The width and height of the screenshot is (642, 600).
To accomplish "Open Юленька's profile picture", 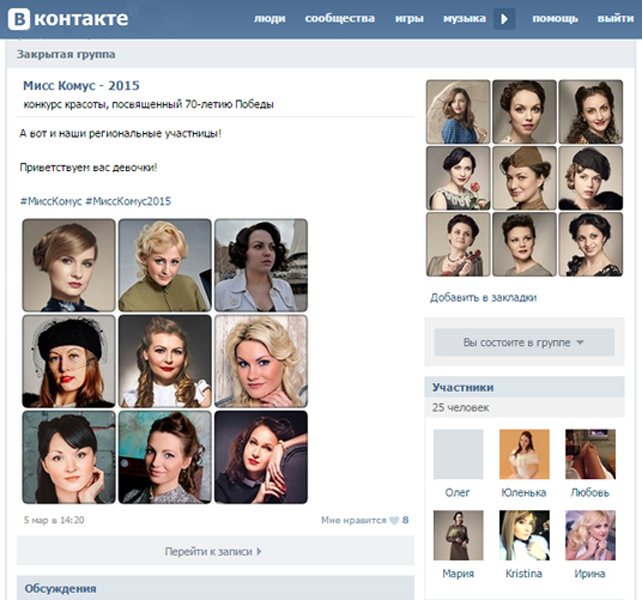I will [x=524, y=454].
